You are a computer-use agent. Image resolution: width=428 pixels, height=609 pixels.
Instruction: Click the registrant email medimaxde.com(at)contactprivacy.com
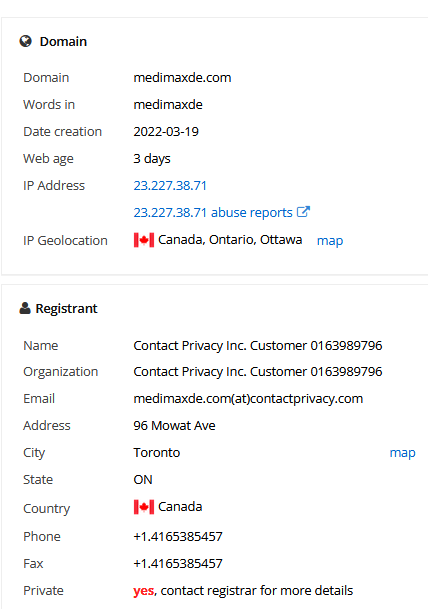248,399
